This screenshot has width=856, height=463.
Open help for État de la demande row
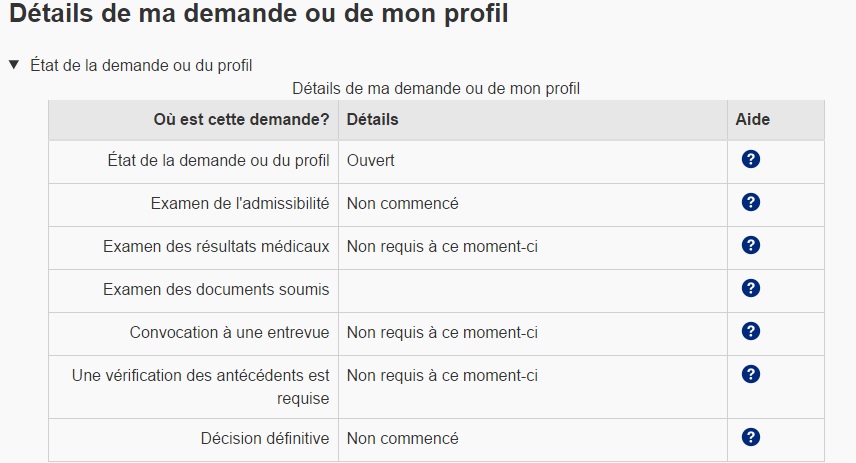[751, 159]
